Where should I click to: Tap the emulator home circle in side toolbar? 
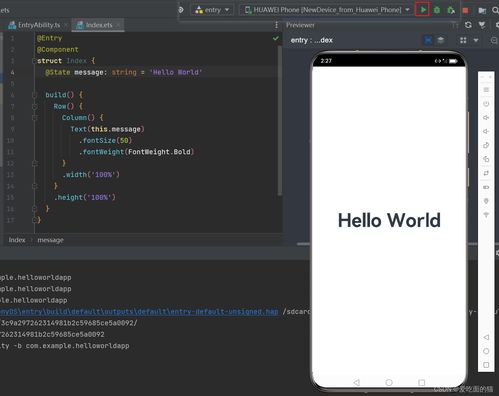[486, 351]
